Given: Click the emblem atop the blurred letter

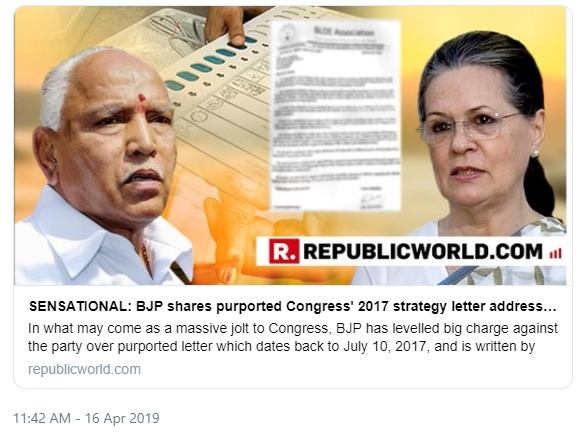Looking at the screenshot, I should (x=288, y=33).
